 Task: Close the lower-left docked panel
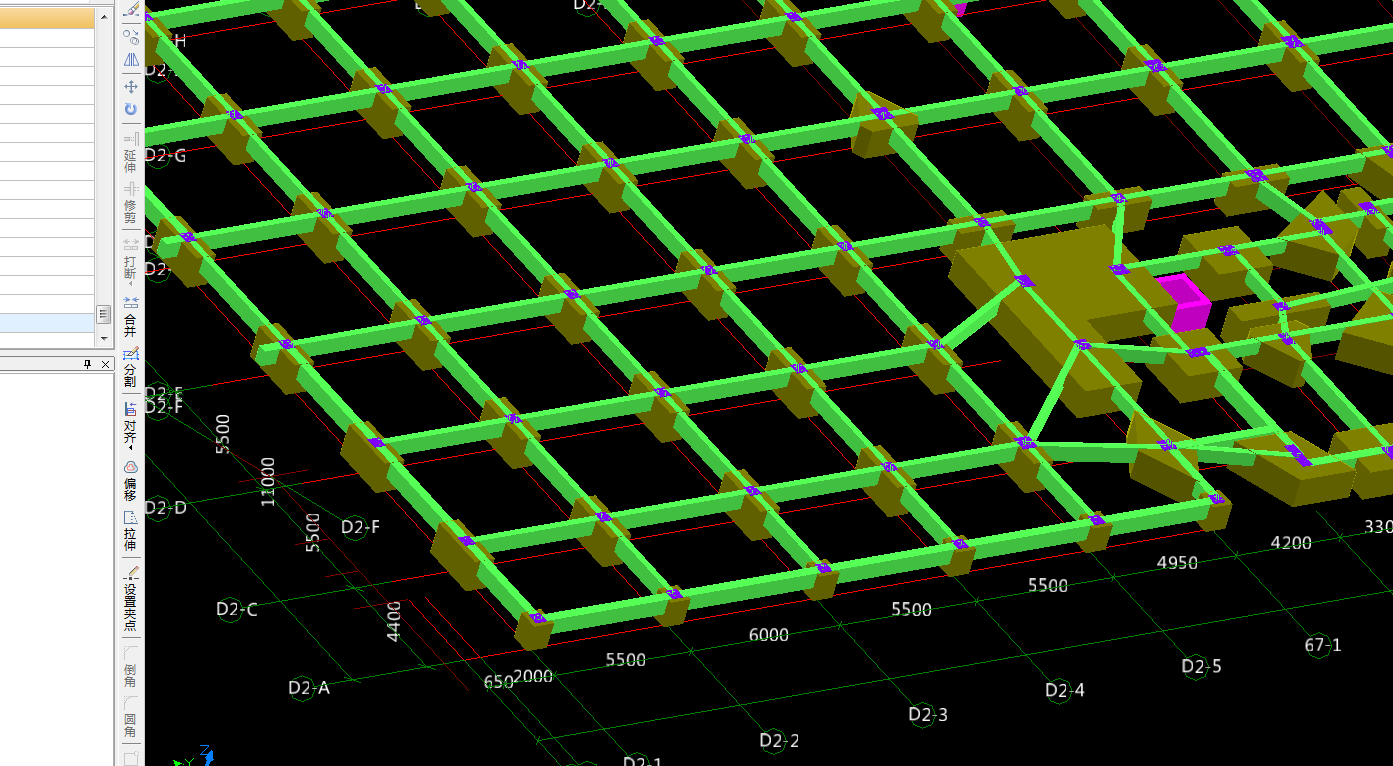[x=105, y=365]
